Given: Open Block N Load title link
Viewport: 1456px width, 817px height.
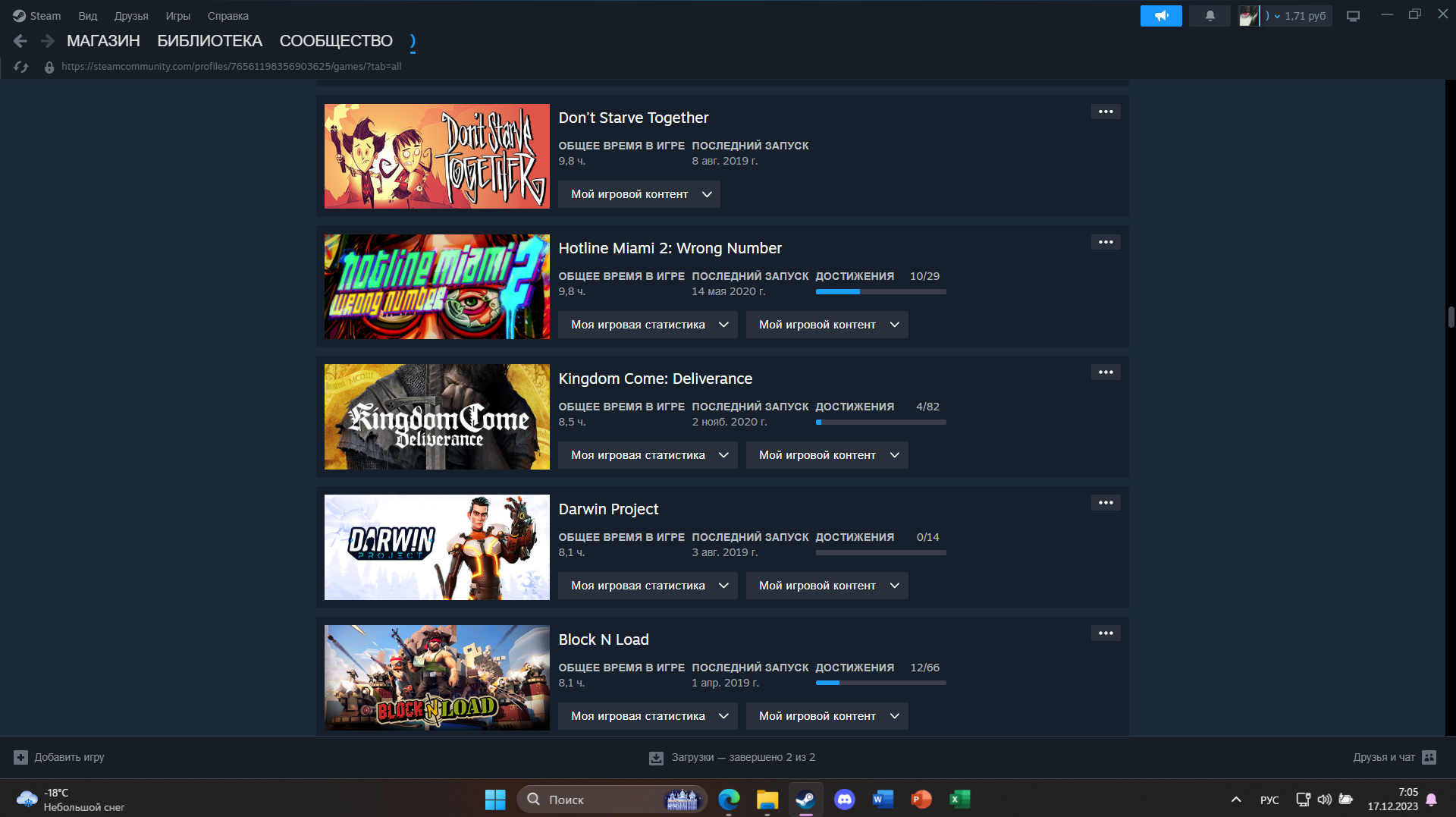Looking at the screenshot, I should (x=604, y=639).
